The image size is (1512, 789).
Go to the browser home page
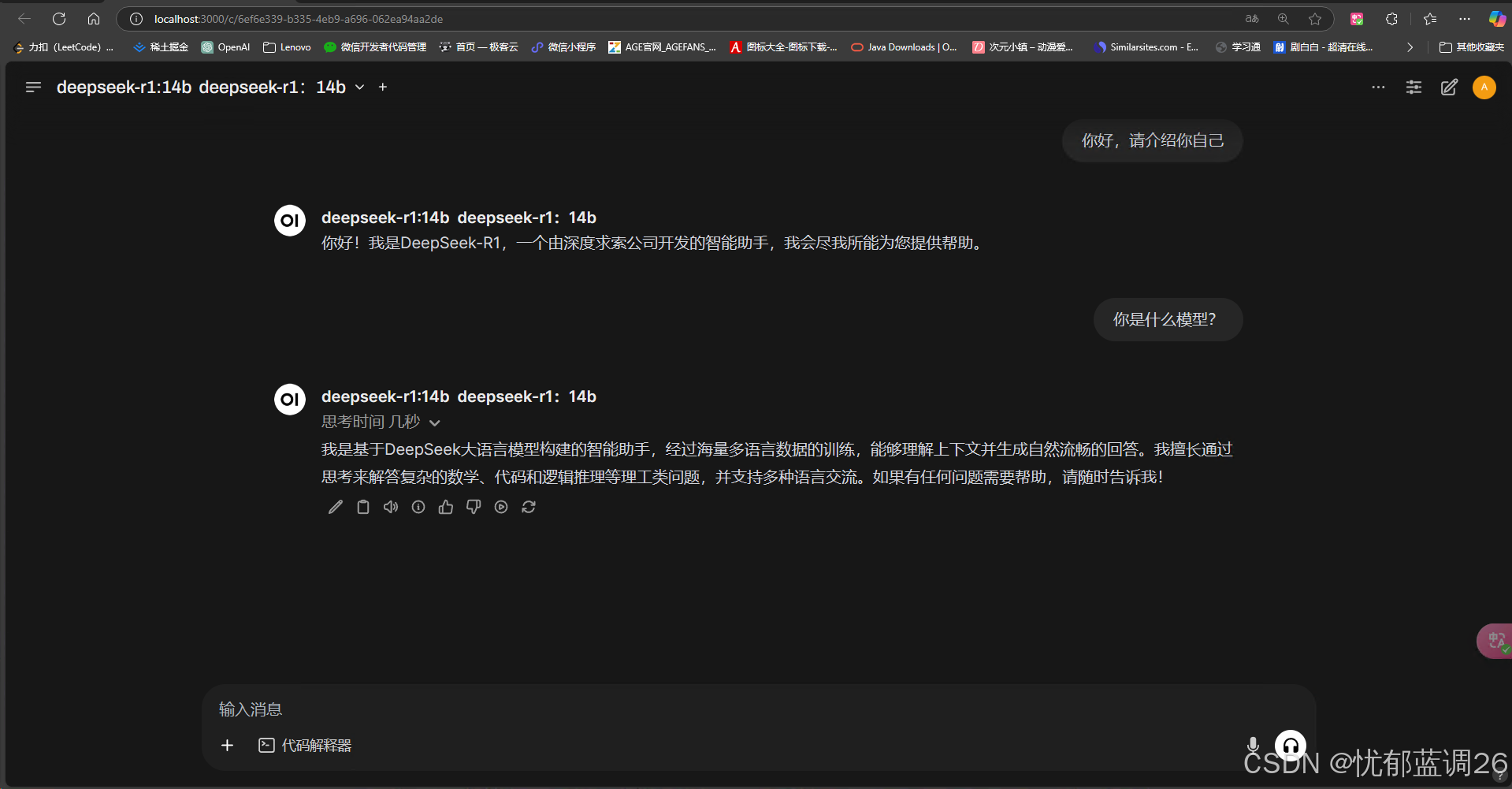[x=94, y=19]
